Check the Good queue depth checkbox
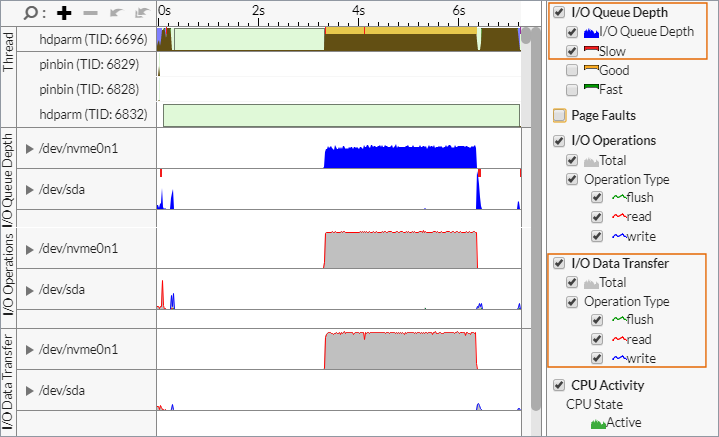The height and width of the screenshot is (437, 719). click(572, 70)
